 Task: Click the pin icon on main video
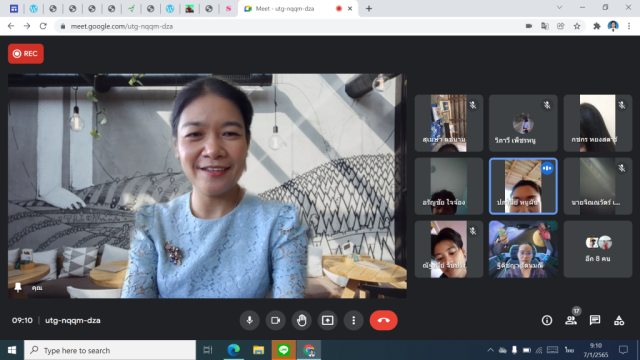[18, 287]
